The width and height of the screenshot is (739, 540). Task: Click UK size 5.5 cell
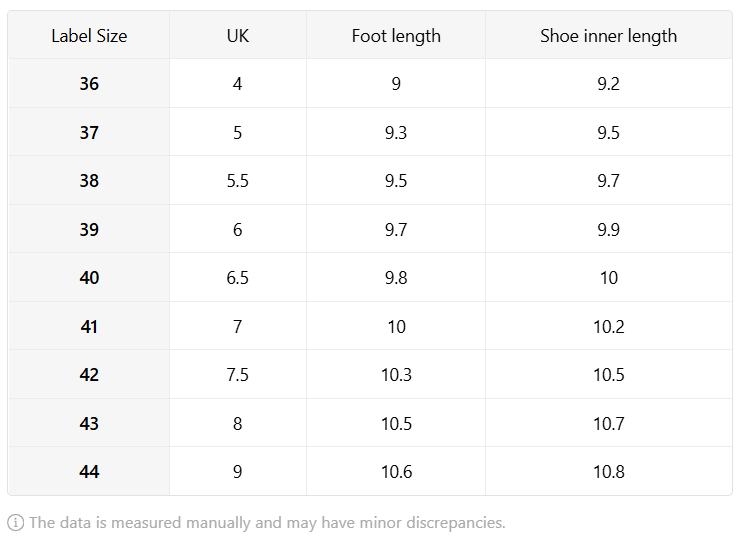(238, 180)
